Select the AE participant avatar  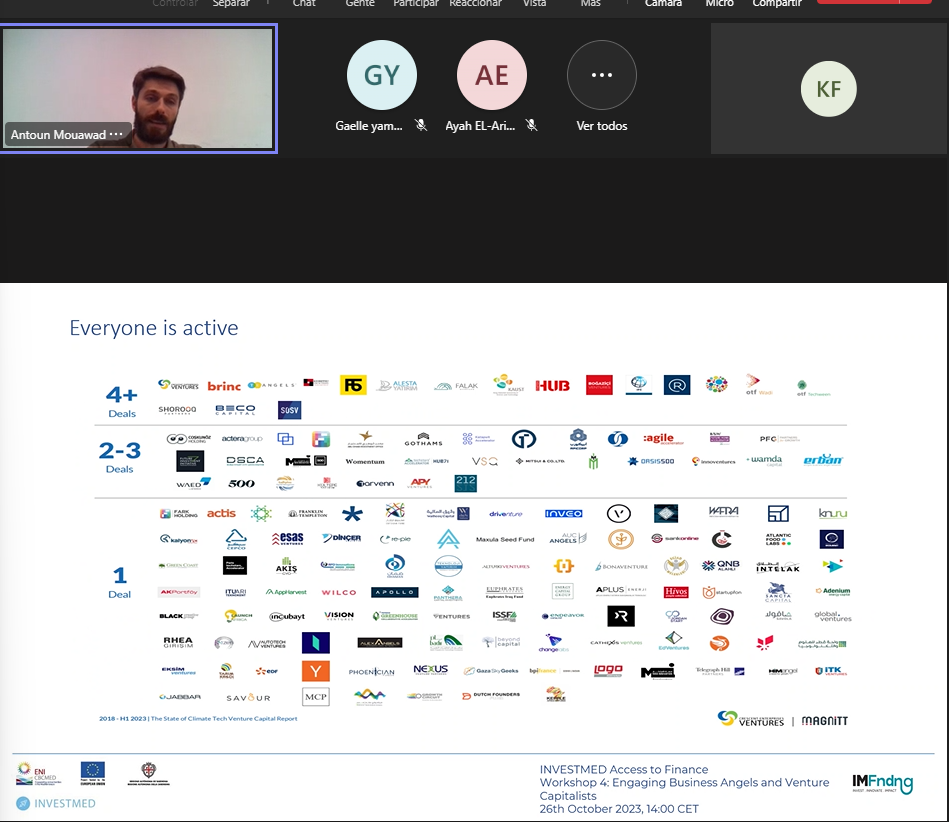click(491, 75)
